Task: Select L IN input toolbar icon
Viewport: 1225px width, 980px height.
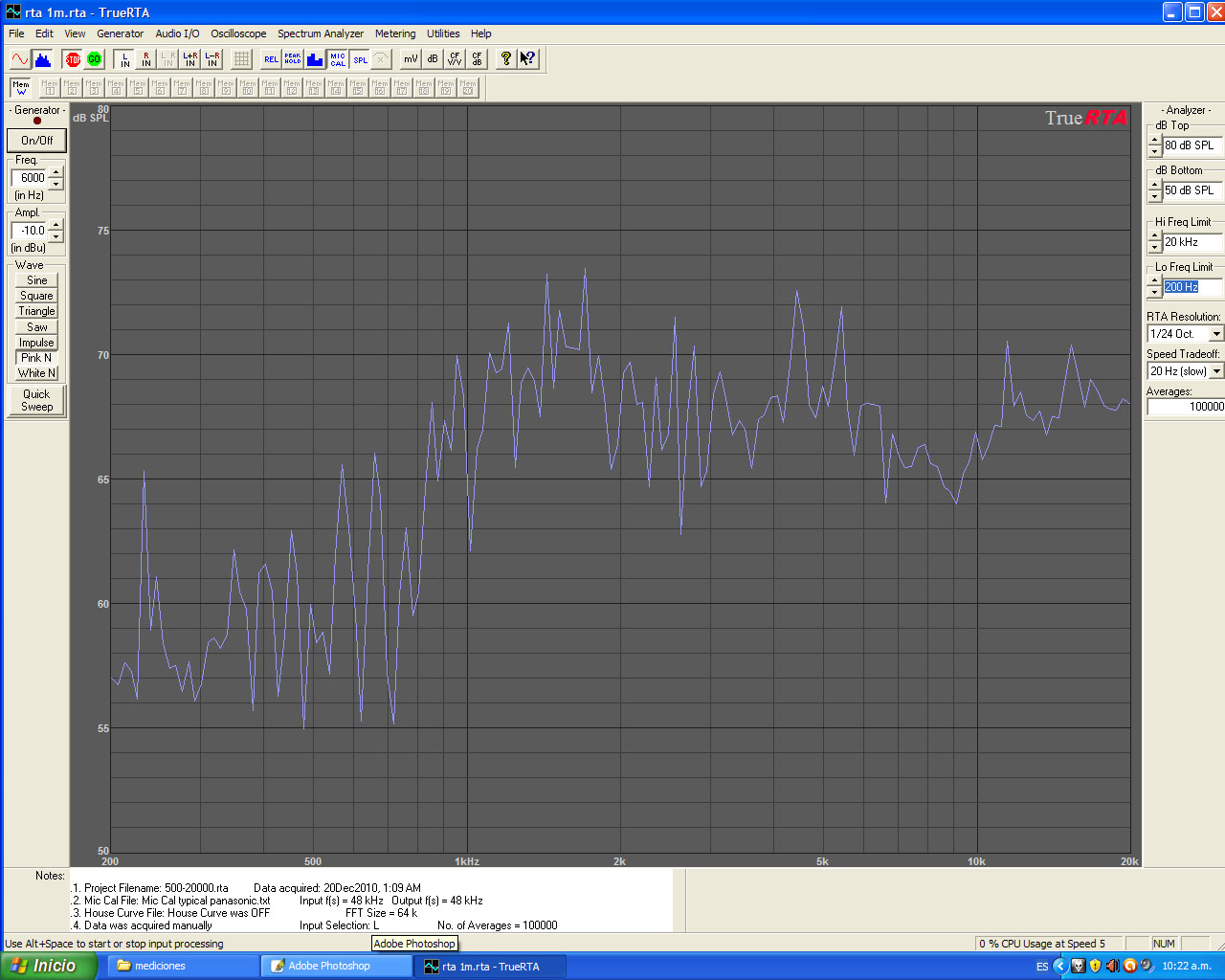Action: coord(124,59)
